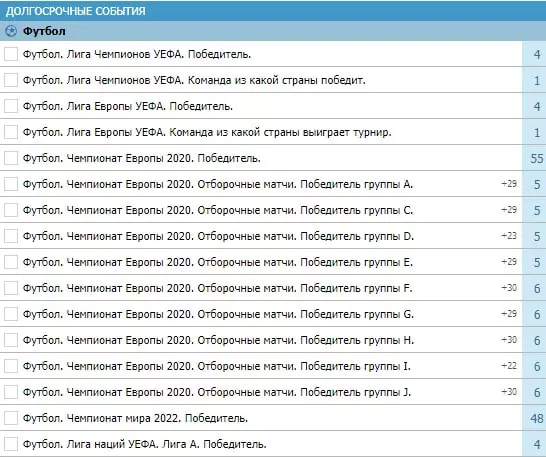Expand +23 markets for группы D
Screen dimensions: 546x457
[509, 236]
